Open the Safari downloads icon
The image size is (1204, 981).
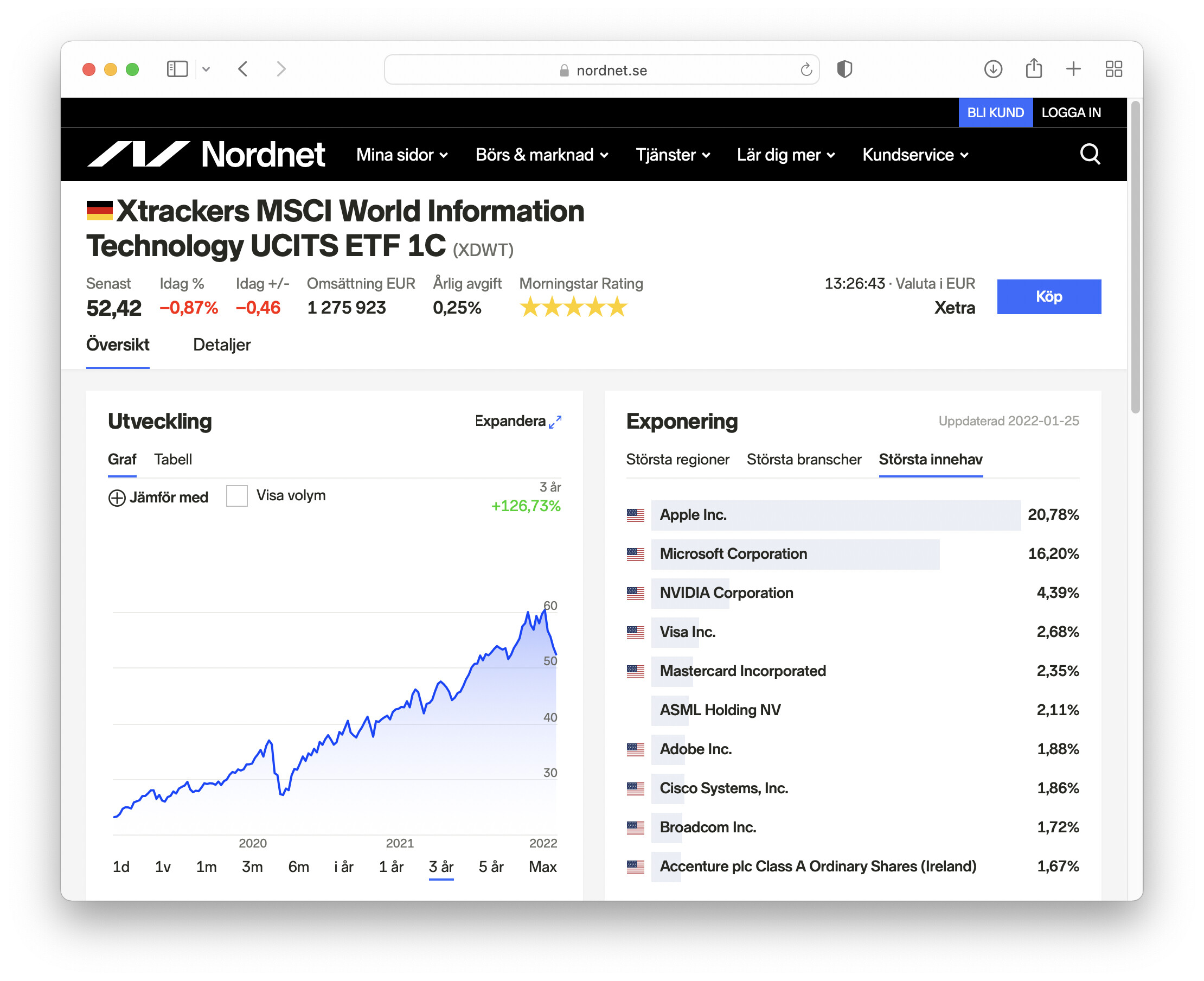[993, 69]
